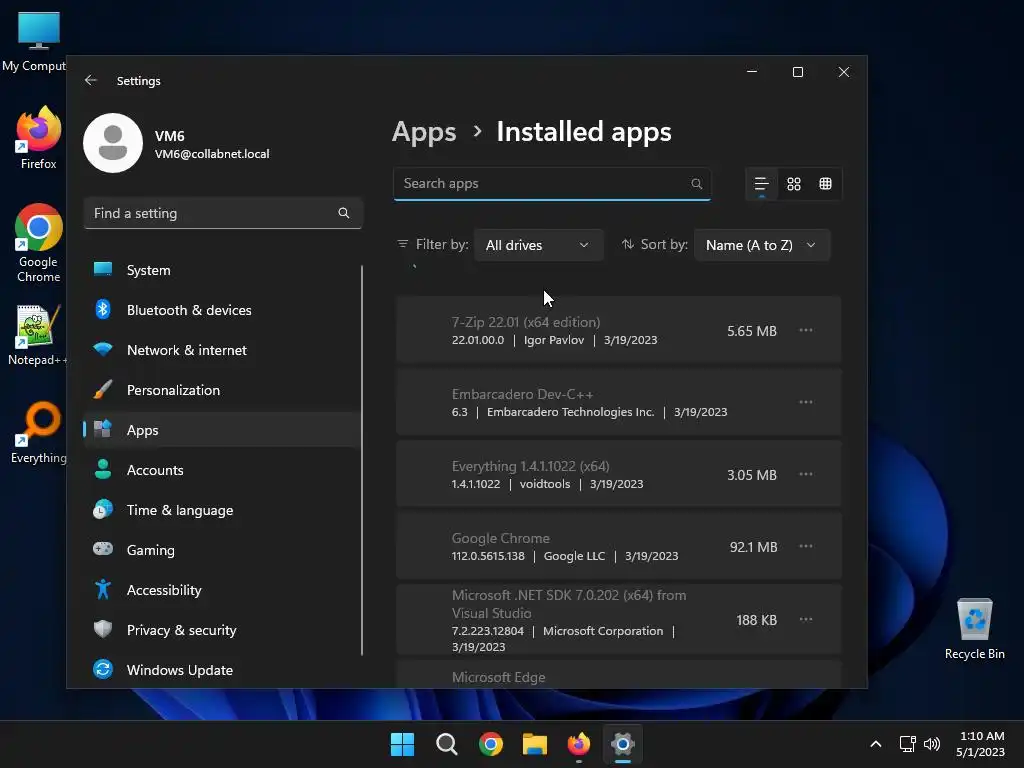Image resolution: width=1024 pixels, height=768 pixels.
Task: Click the Windows Update sync icon
Action: point(103,669)
